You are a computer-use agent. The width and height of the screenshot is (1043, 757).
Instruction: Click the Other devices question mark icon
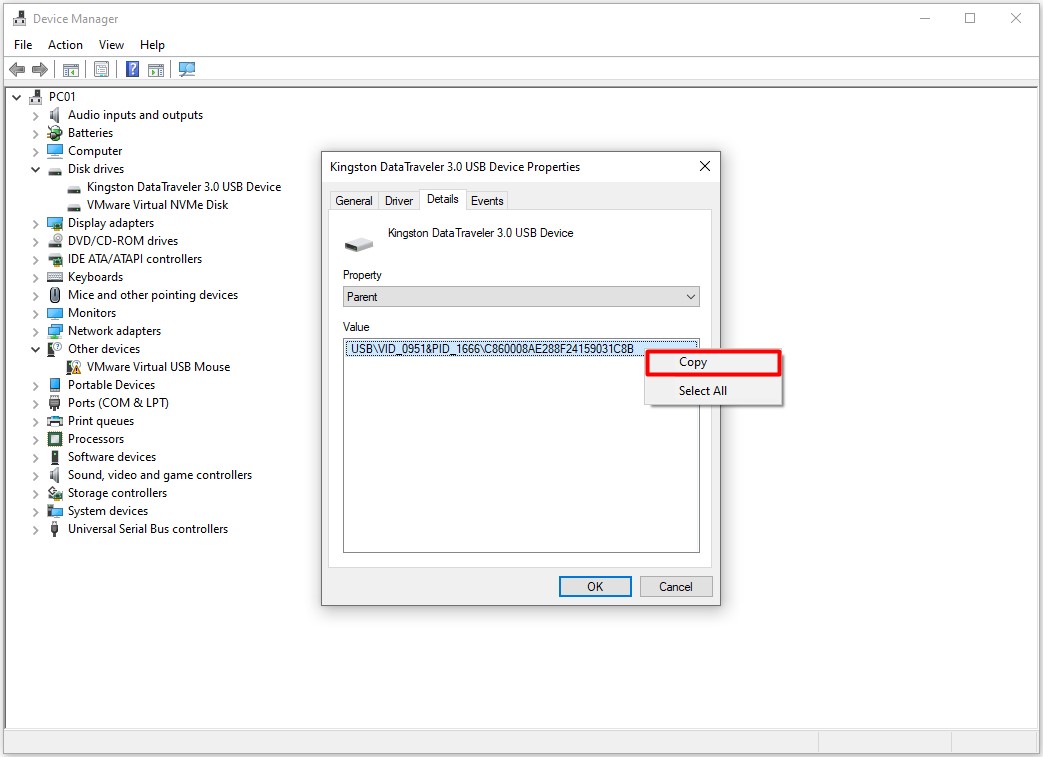55,349
